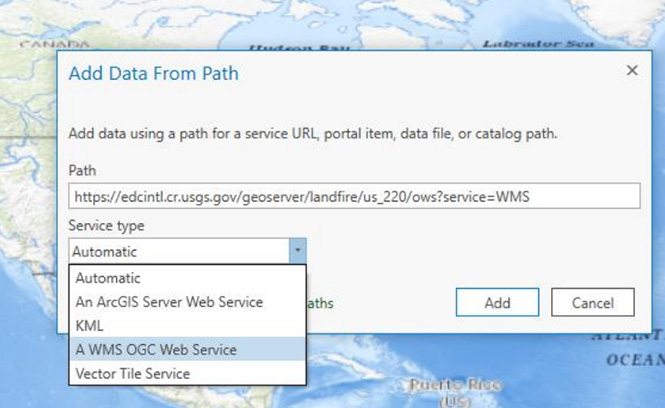
Task: Click the Service type field label
Action: [x=108, y=227]
